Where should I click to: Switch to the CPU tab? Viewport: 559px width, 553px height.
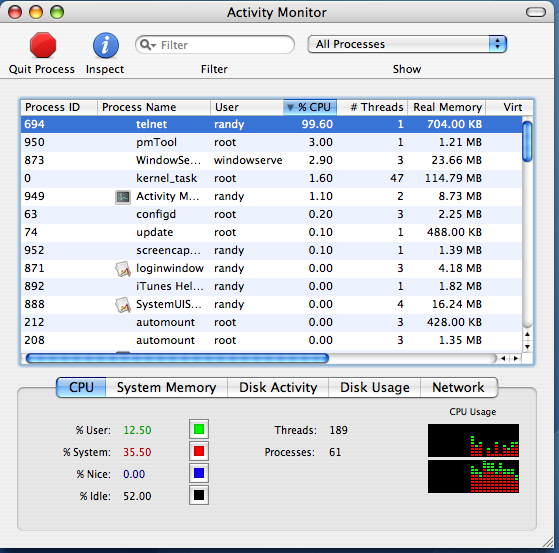pyautogui.click(x=81, y=387)
